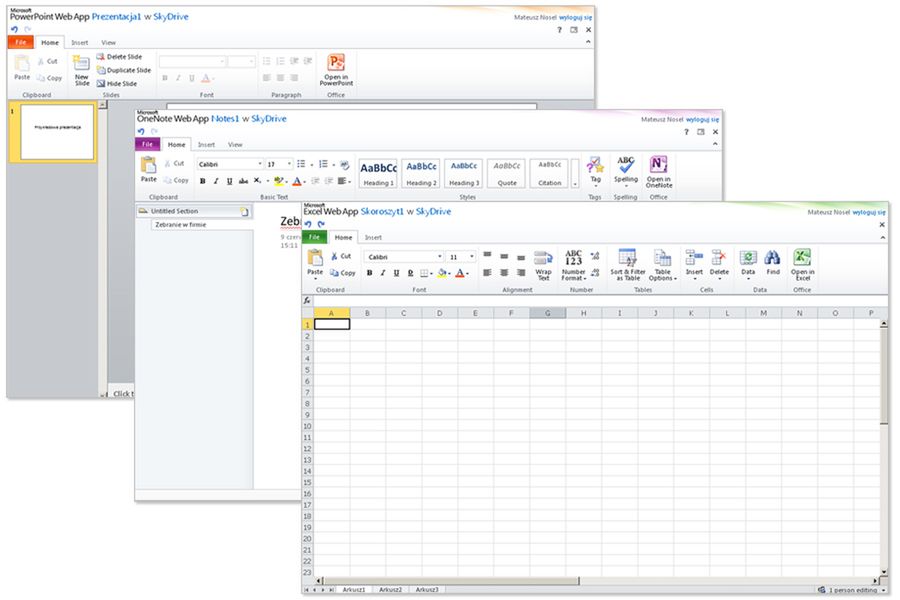Click fill color bucket in Excel
This screenshot has height=600, width=900.
(x=442, y=273)
